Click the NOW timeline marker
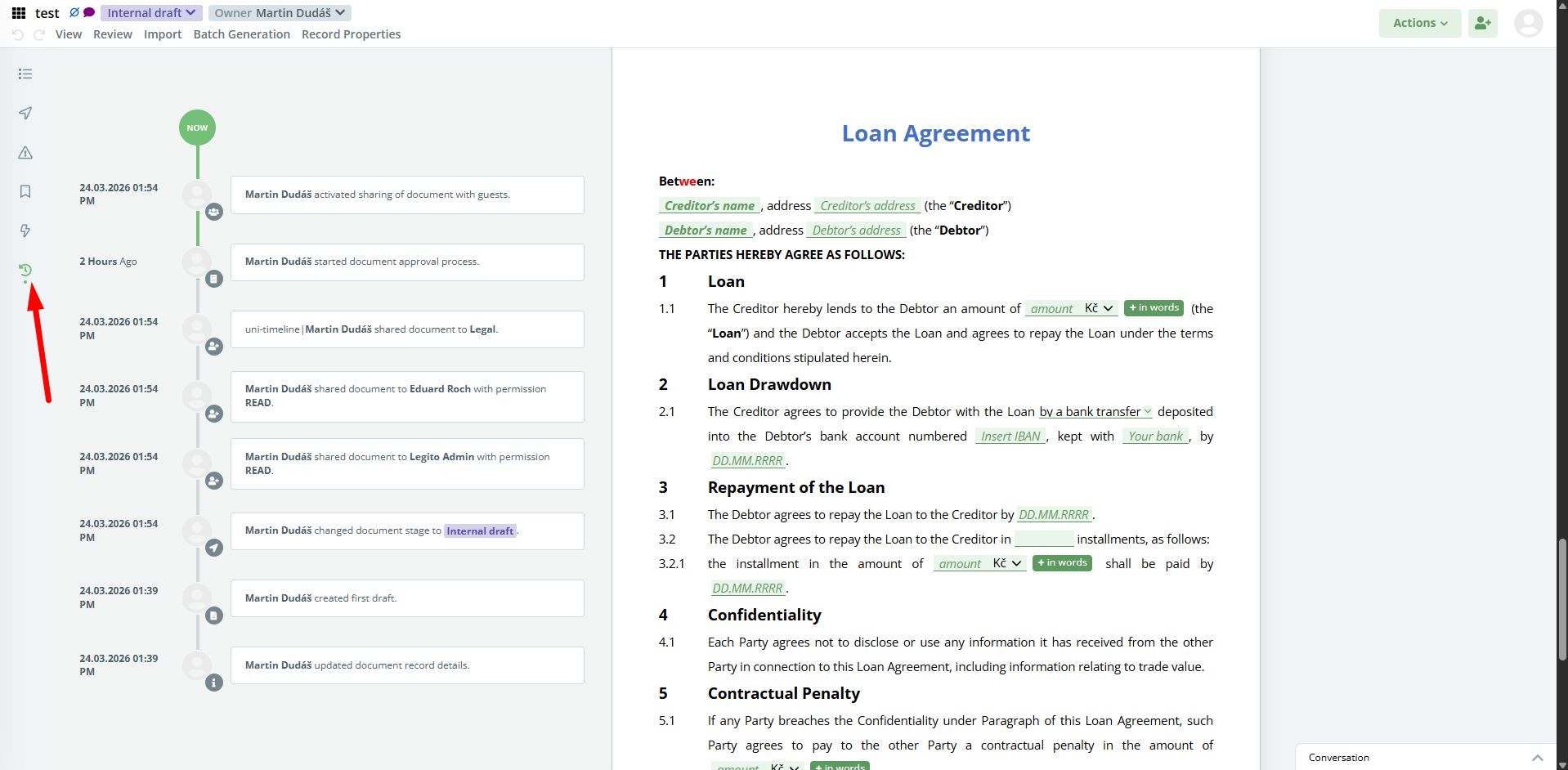 pos(197,128)
